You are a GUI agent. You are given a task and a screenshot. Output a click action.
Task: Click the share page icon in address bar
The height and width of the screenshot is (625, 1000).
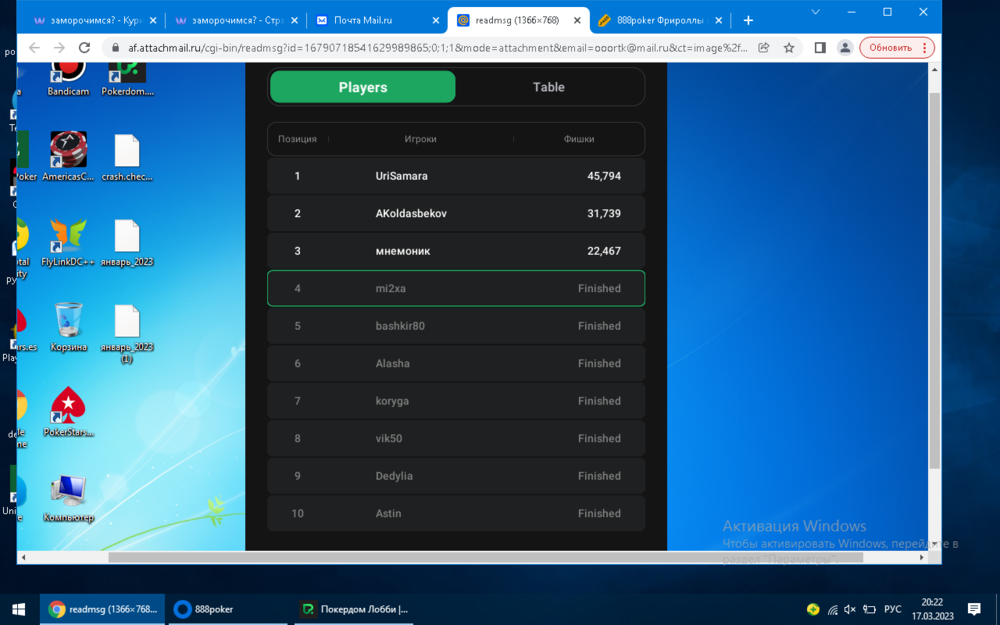(764, 47)
